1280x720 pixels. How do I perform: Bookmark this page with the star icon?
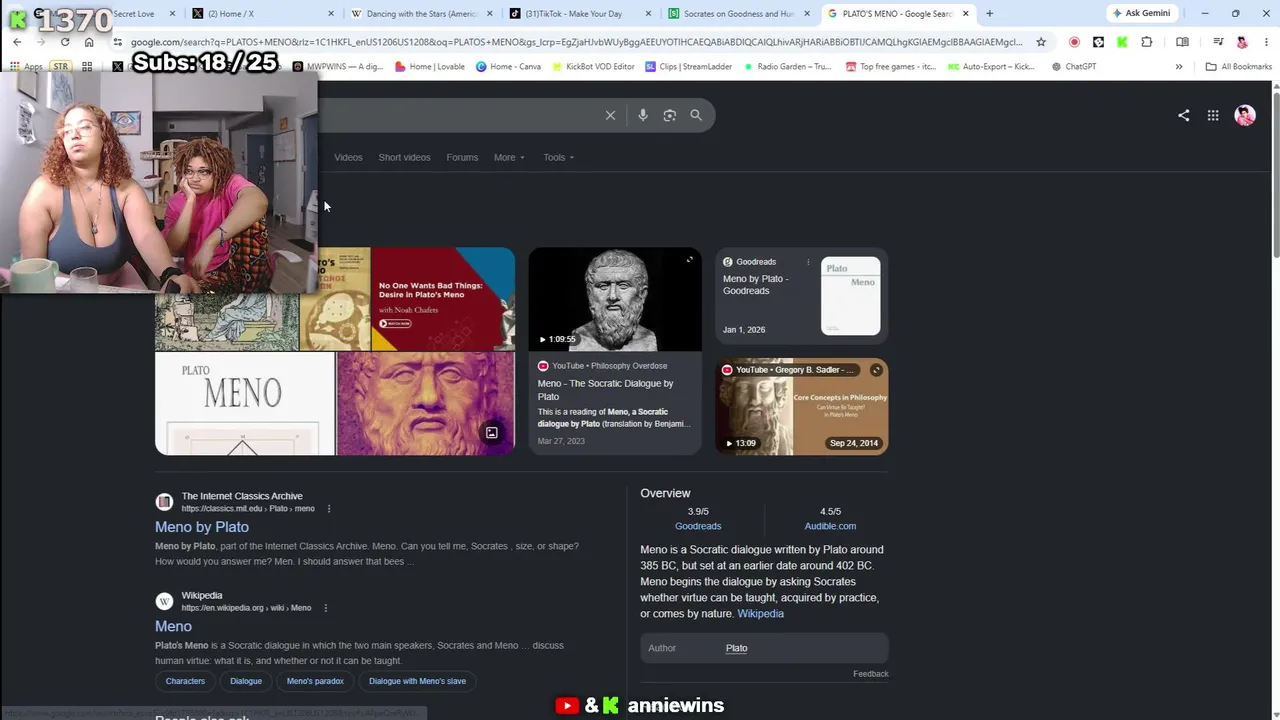(x=1041, y=42)
